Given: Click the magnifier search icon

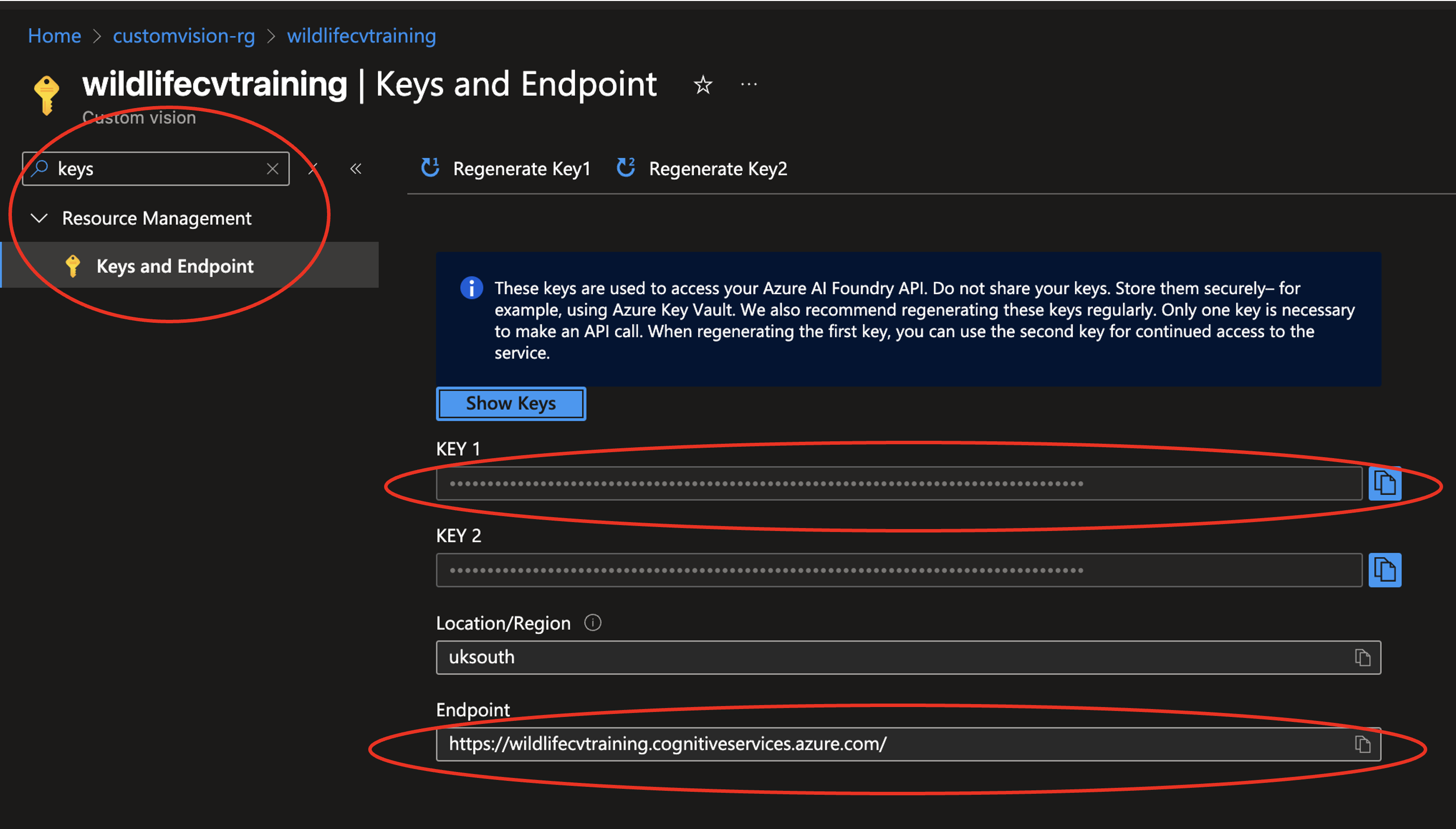Looking at the screenshot, I should (39, 168).
